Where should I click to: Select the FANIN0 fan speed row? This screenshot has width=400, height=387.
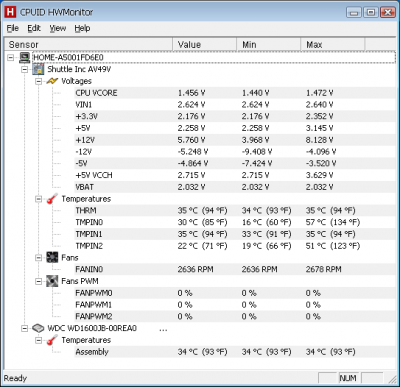[235, 269]
